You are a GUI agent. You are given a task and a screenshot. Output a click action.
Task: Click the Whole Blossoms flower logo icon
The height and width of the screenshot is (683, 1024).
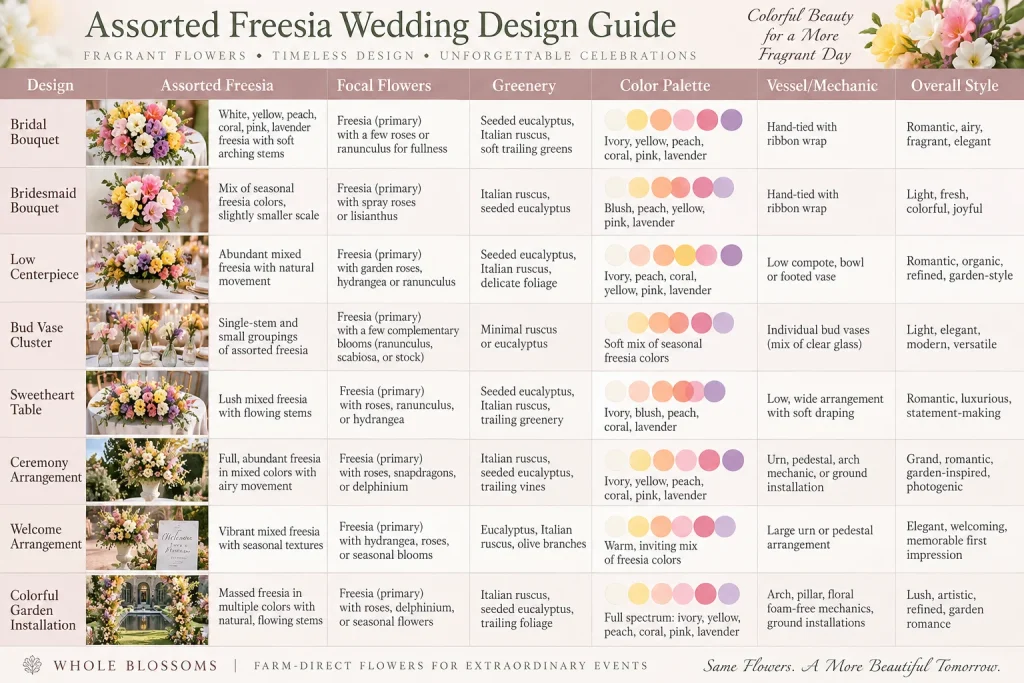click(32, 665)
